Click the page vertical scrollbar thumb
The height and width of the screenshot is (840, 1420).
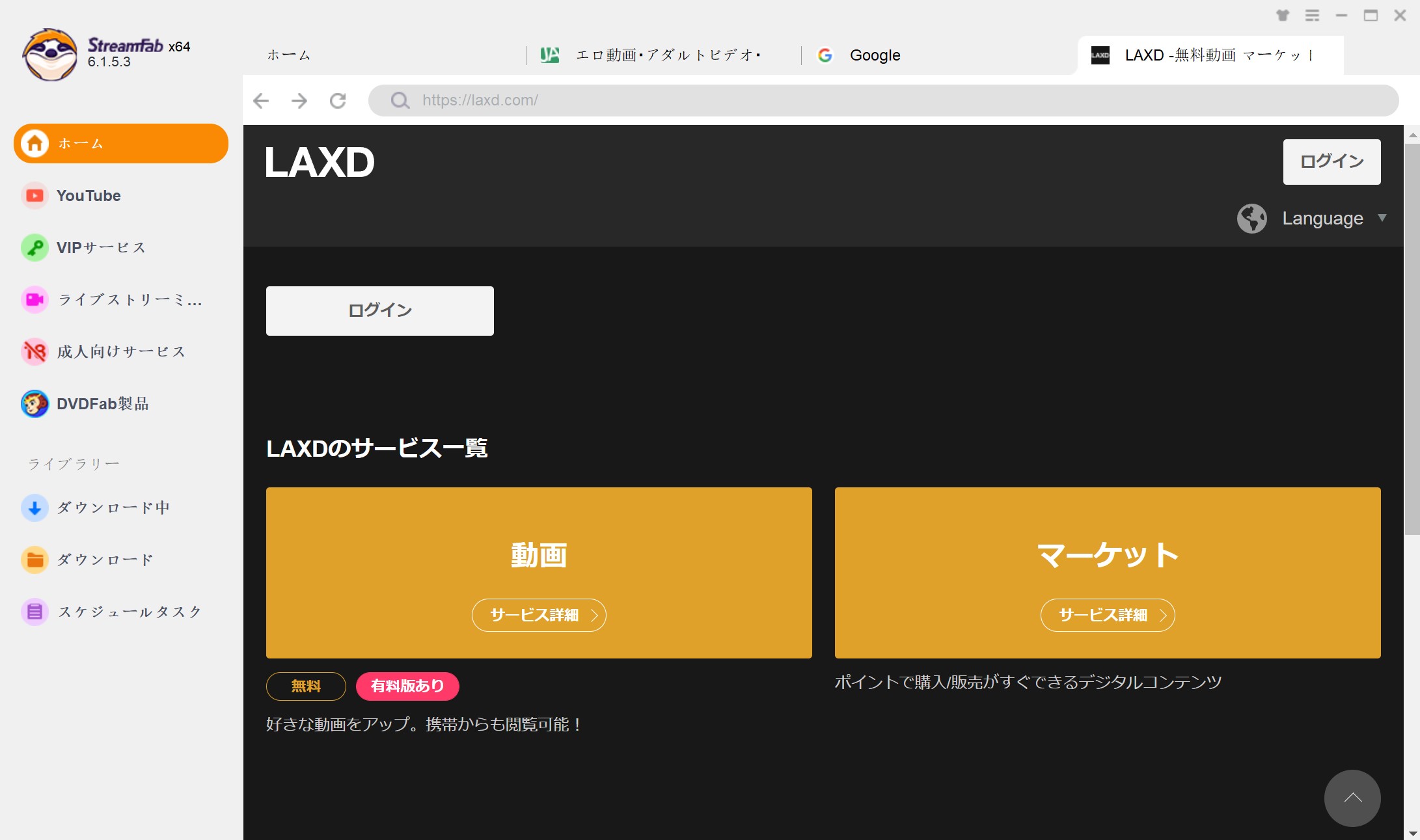pyautogui.click(x=1412, y=338)
